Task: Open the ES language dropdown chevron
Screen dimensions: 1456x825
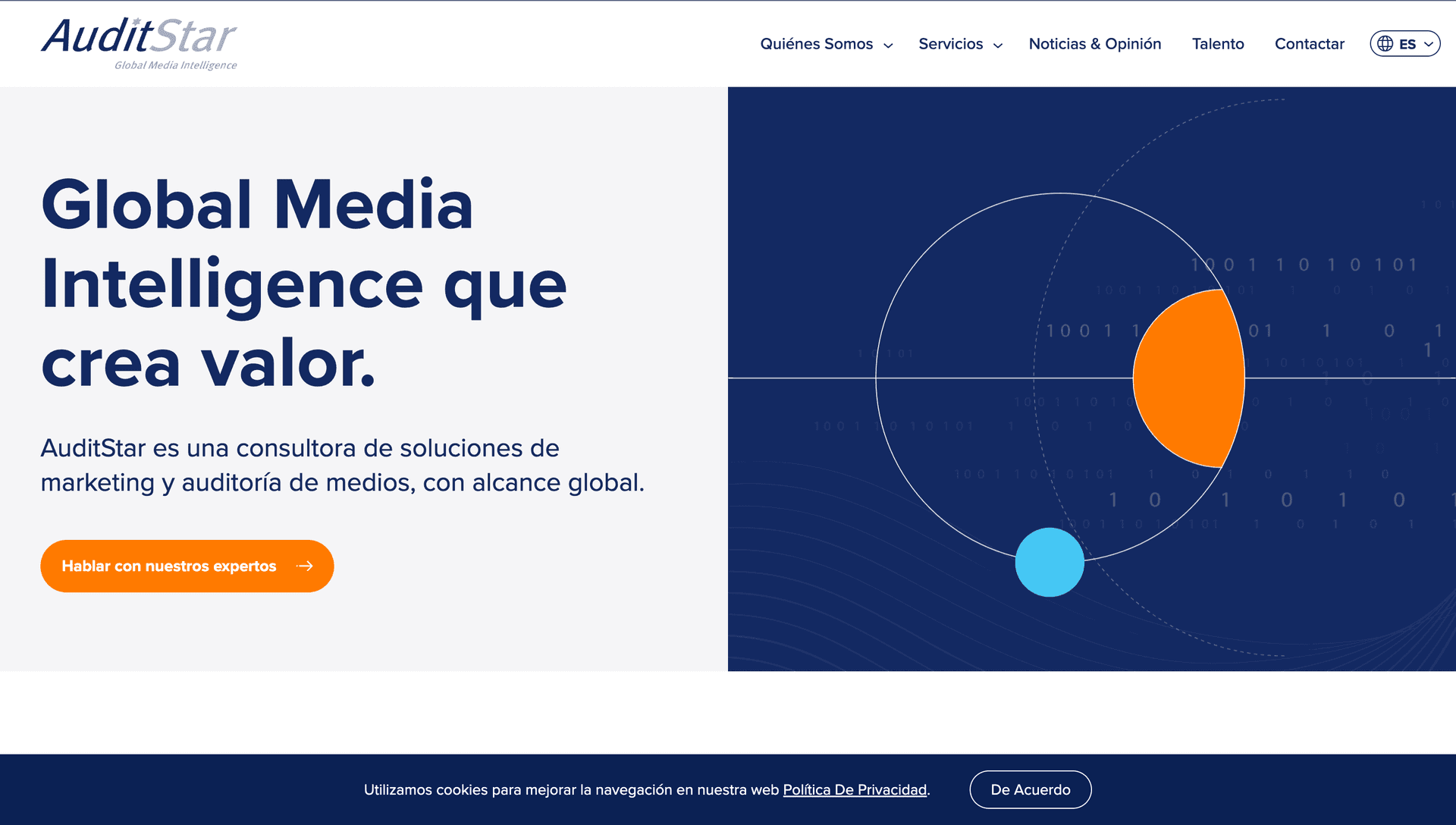Action: [x=1429, y=44]
